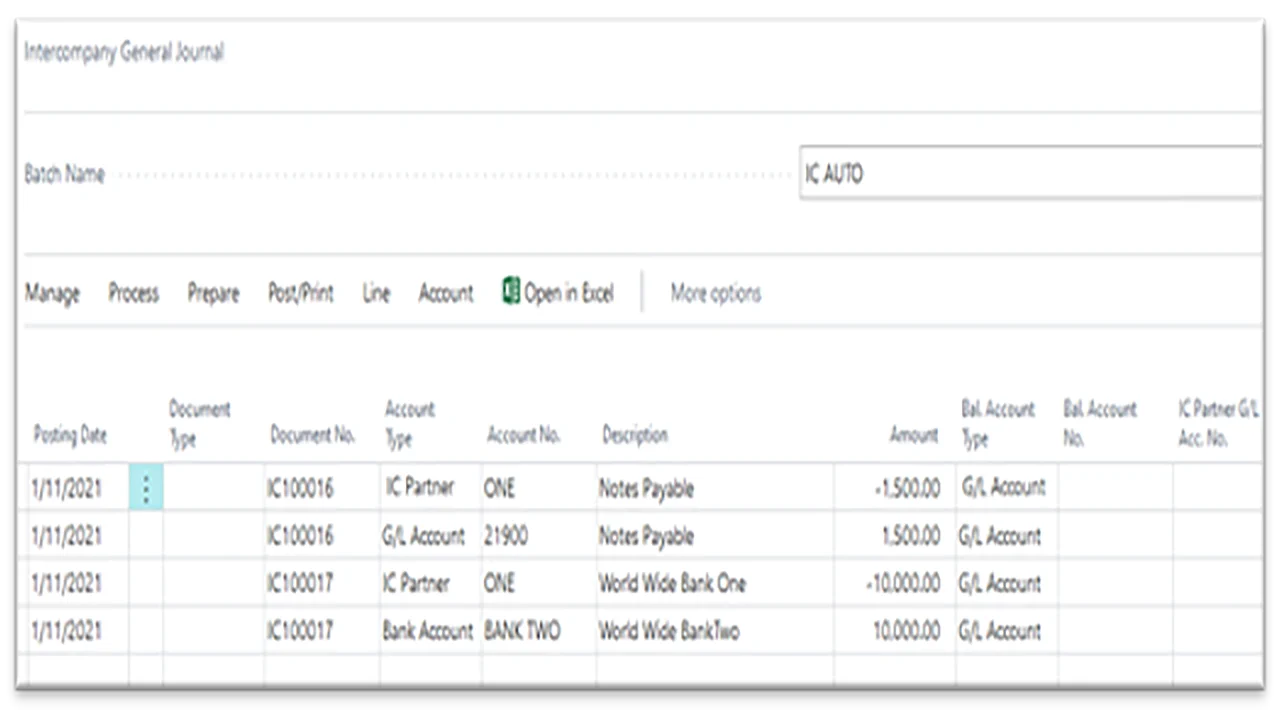1280x720 pixels.
Task: Open the Account menu
Action: tap(446, 294)
